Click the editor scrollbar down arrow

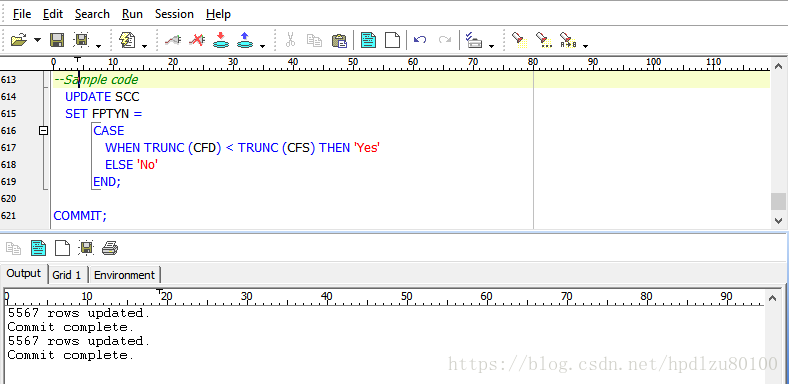[x=778, y=220]
